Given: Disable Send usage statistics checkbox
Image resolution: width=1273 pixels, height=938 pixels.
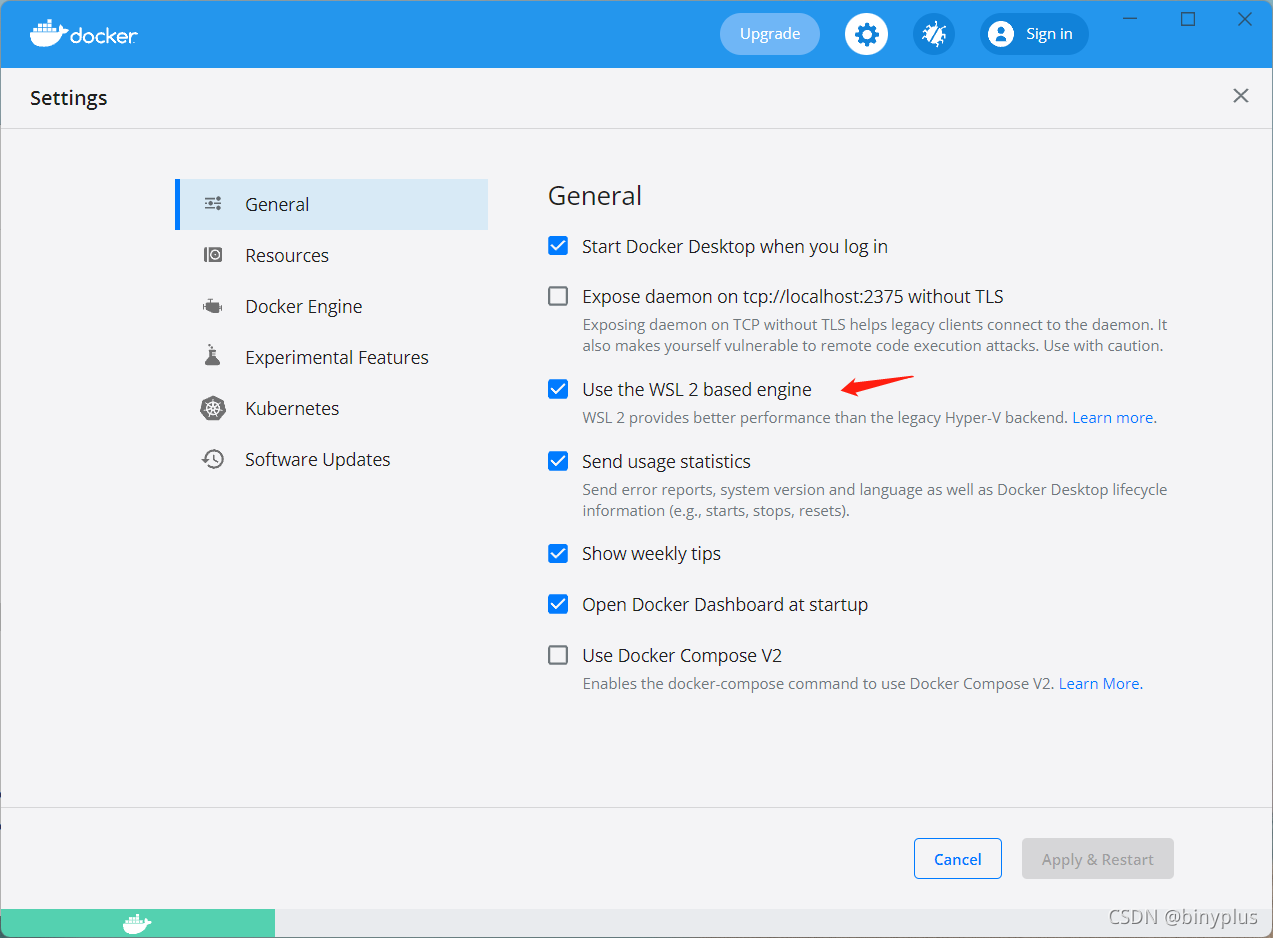Looking at the screenshot, I should coord(558,461).
